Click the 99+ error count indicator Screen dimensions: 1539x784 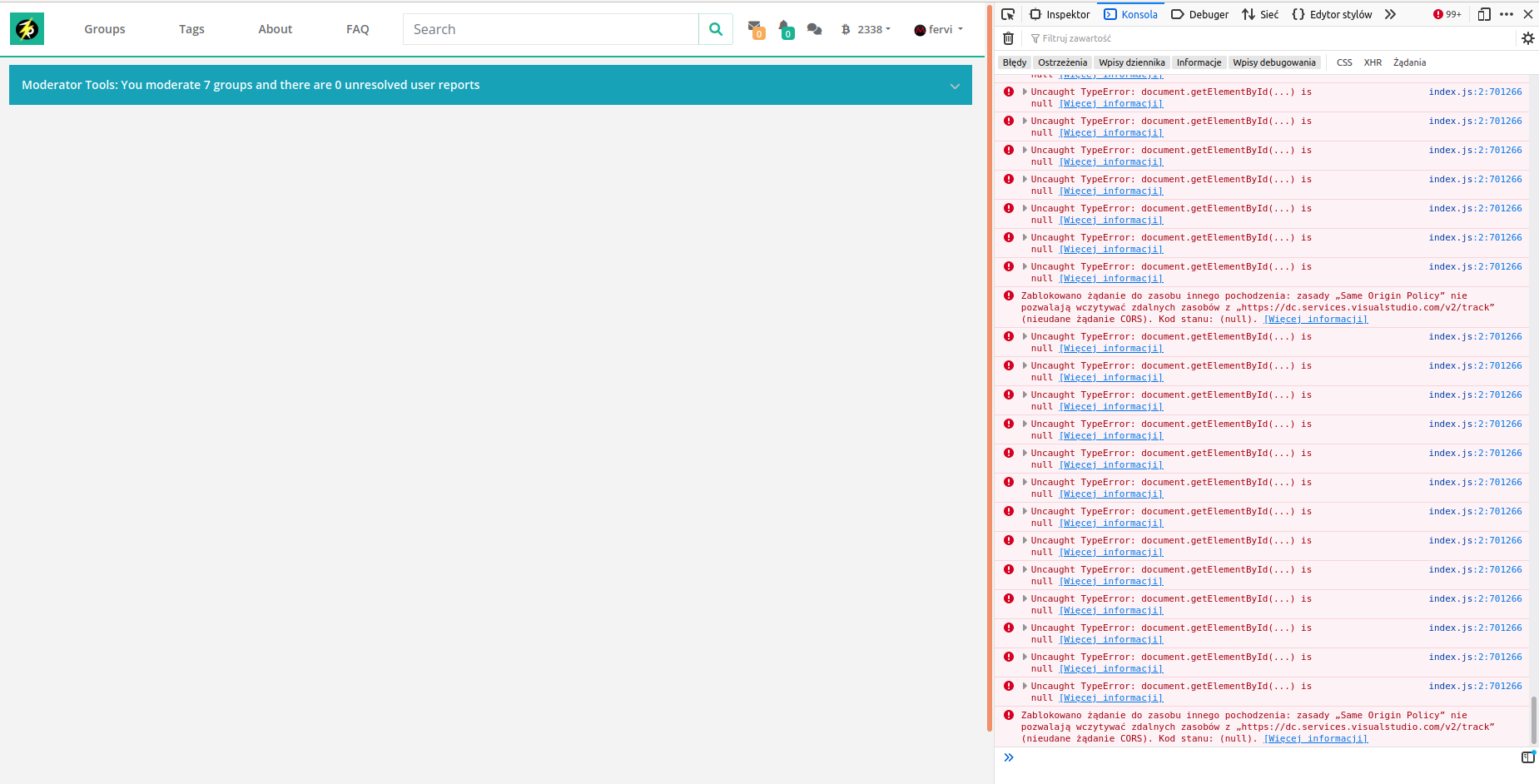click(x=1447, y=14)
